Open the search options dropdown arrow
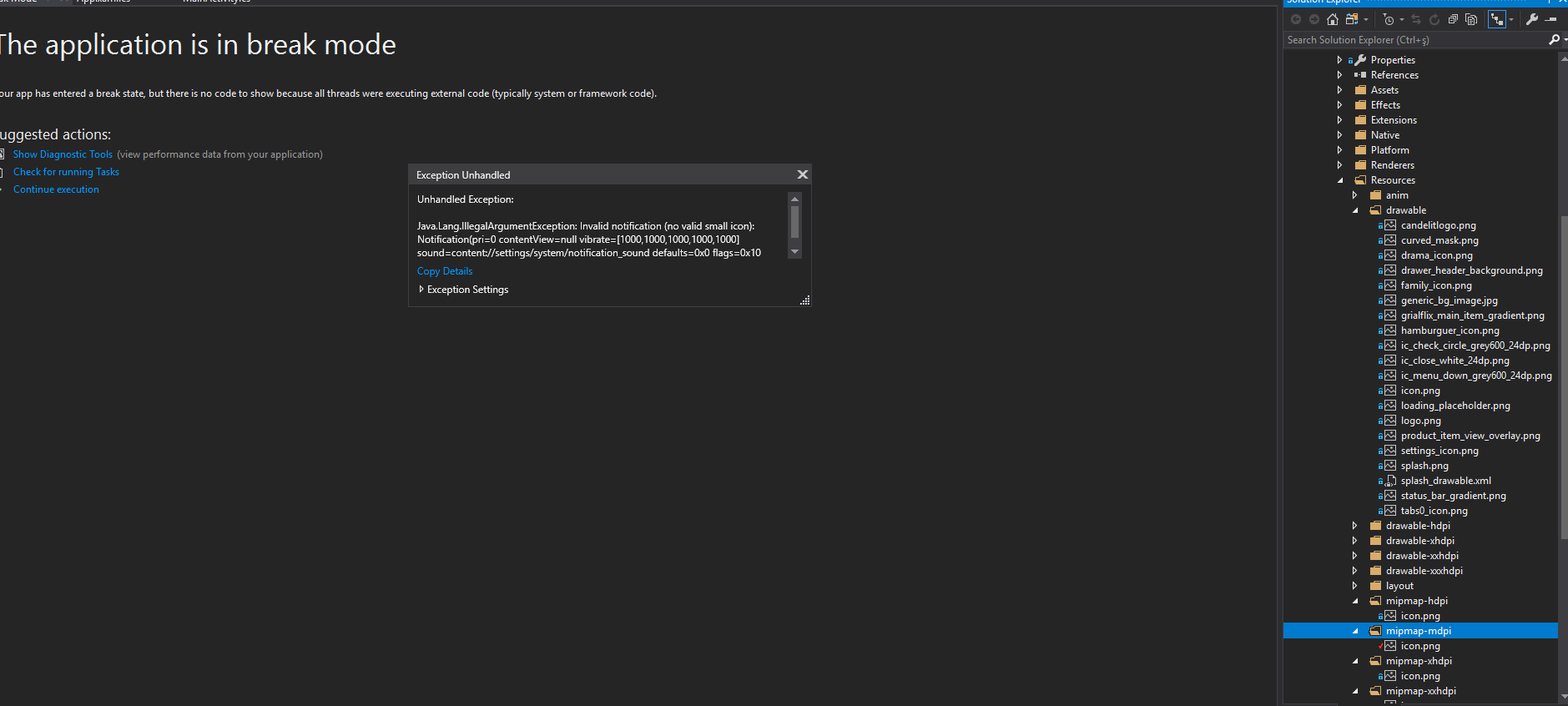The width and height of the screenshot is (1568, 706). click(1565, 40)
